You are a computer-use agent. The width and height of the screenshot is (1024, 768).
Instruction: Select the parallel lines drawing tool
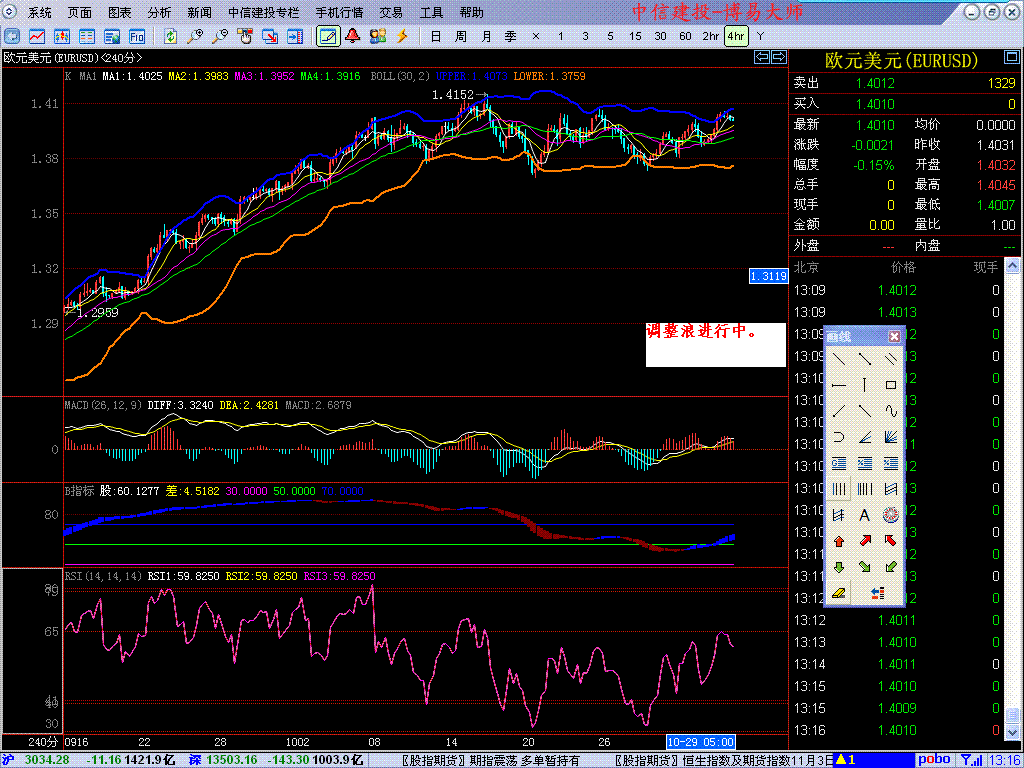[890, 359]
